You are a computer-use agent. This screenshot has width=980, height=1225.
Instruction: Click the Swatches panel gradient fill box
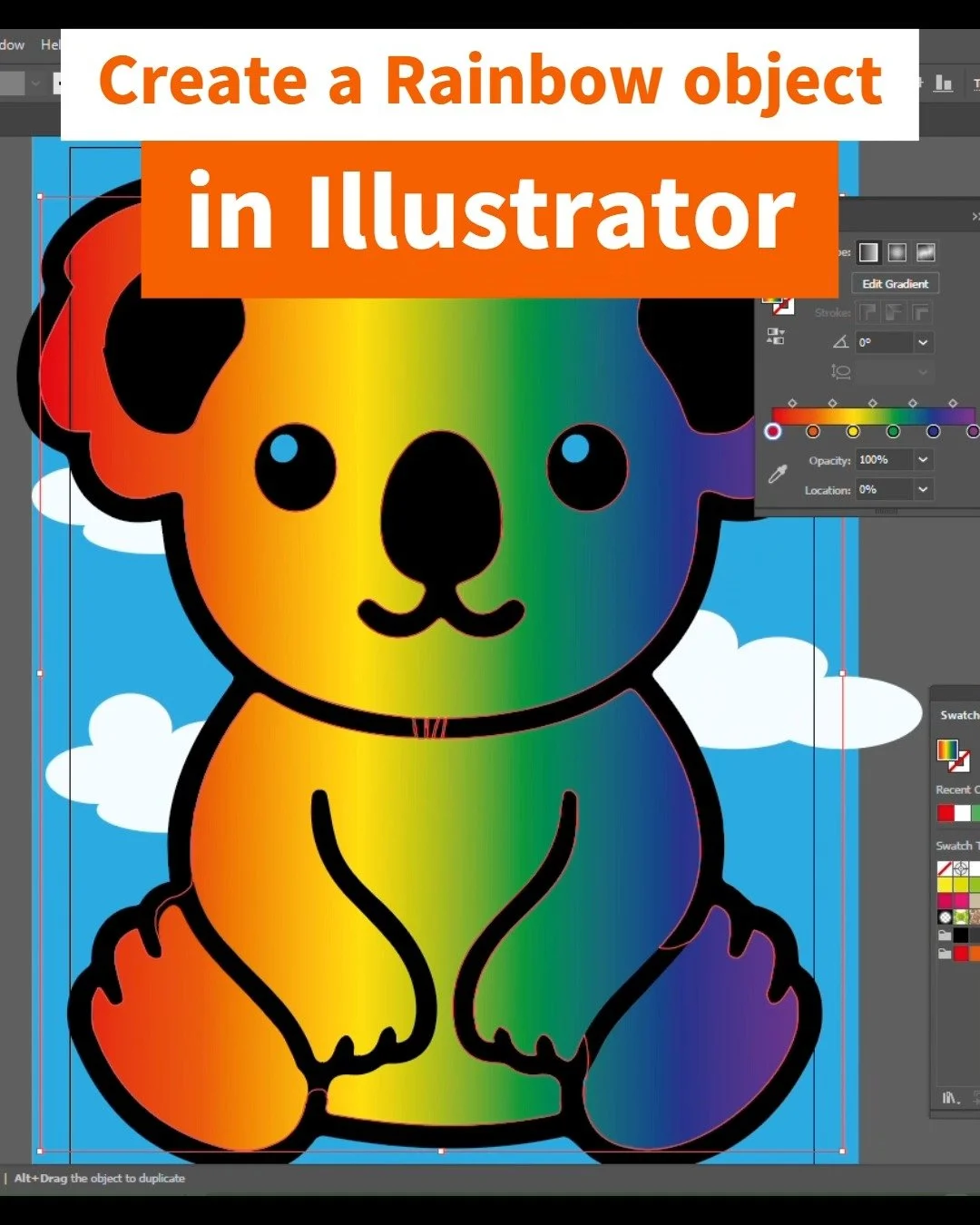947,750
